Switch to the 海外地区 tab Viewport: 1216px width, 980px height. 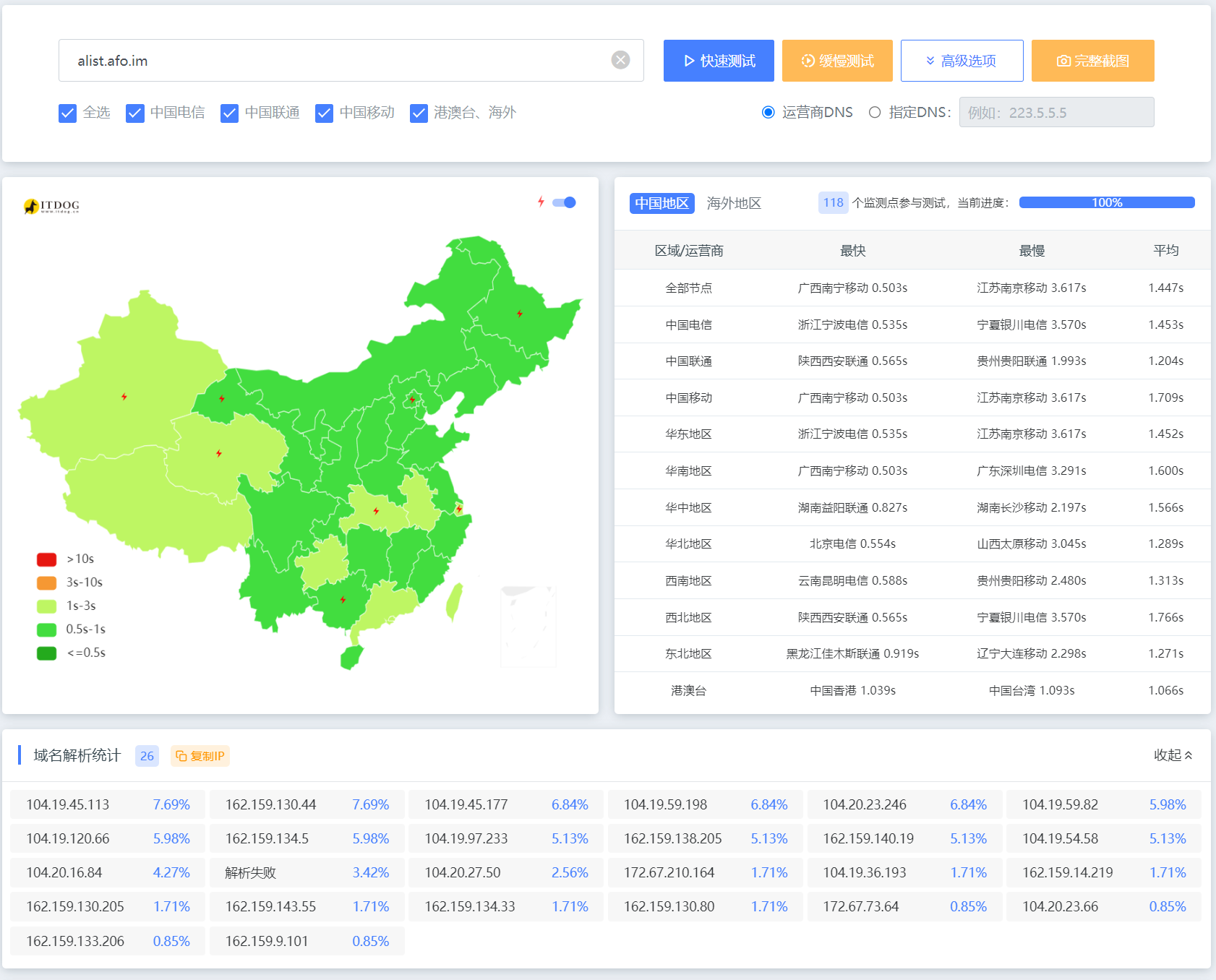tap(734, 203)
